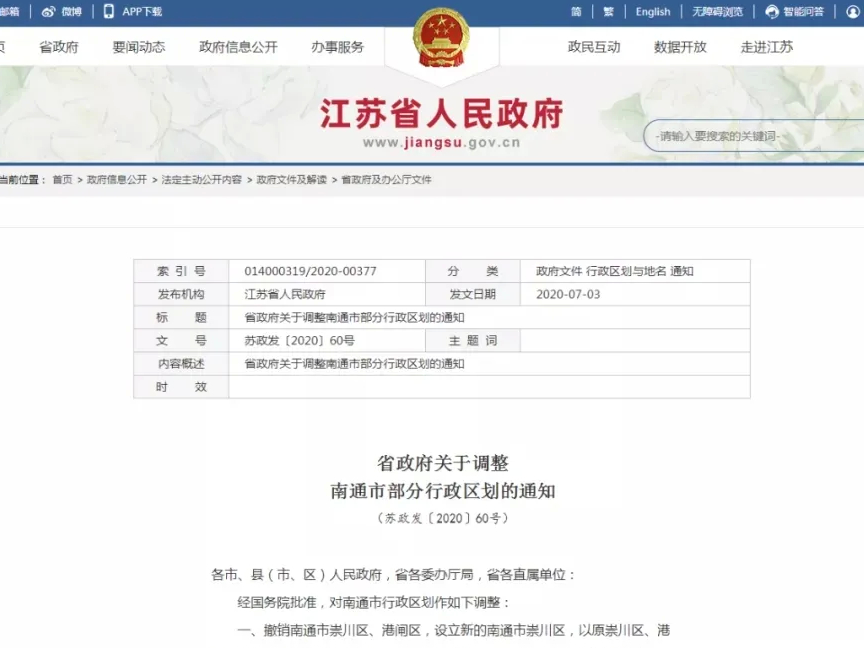Screen dimensions: 864x648
Task: Click breadcrumb link 首页
Action: click(x=62, y=180)
